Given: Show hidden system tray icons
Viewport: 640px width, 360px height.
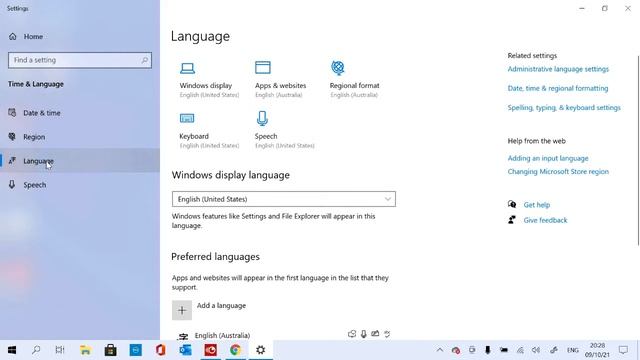Looking at the screenshot, I should point(440,350).
